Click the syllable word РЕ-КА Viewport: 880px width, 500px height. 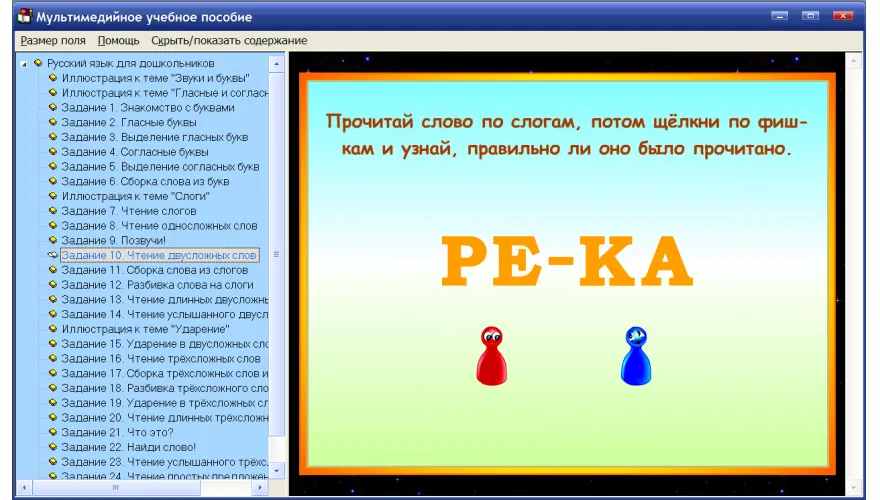567,263
